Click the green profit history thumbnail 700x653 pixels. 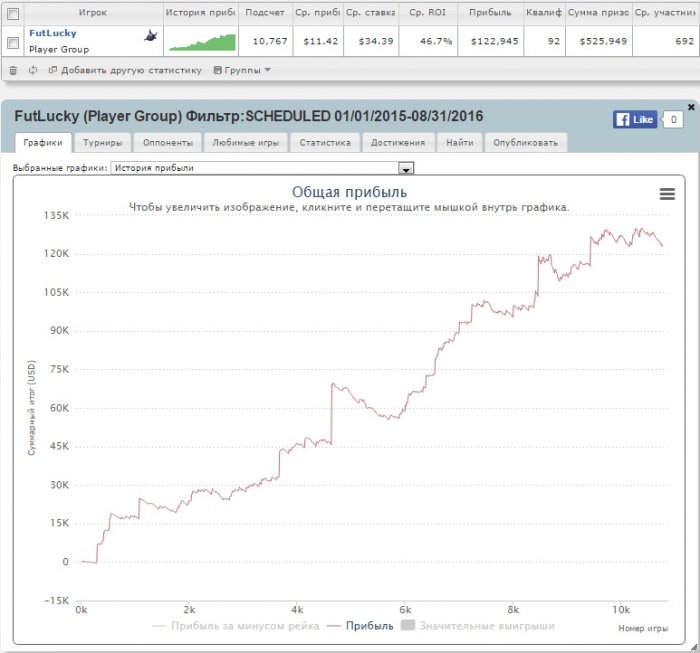[x=202, y=42]
